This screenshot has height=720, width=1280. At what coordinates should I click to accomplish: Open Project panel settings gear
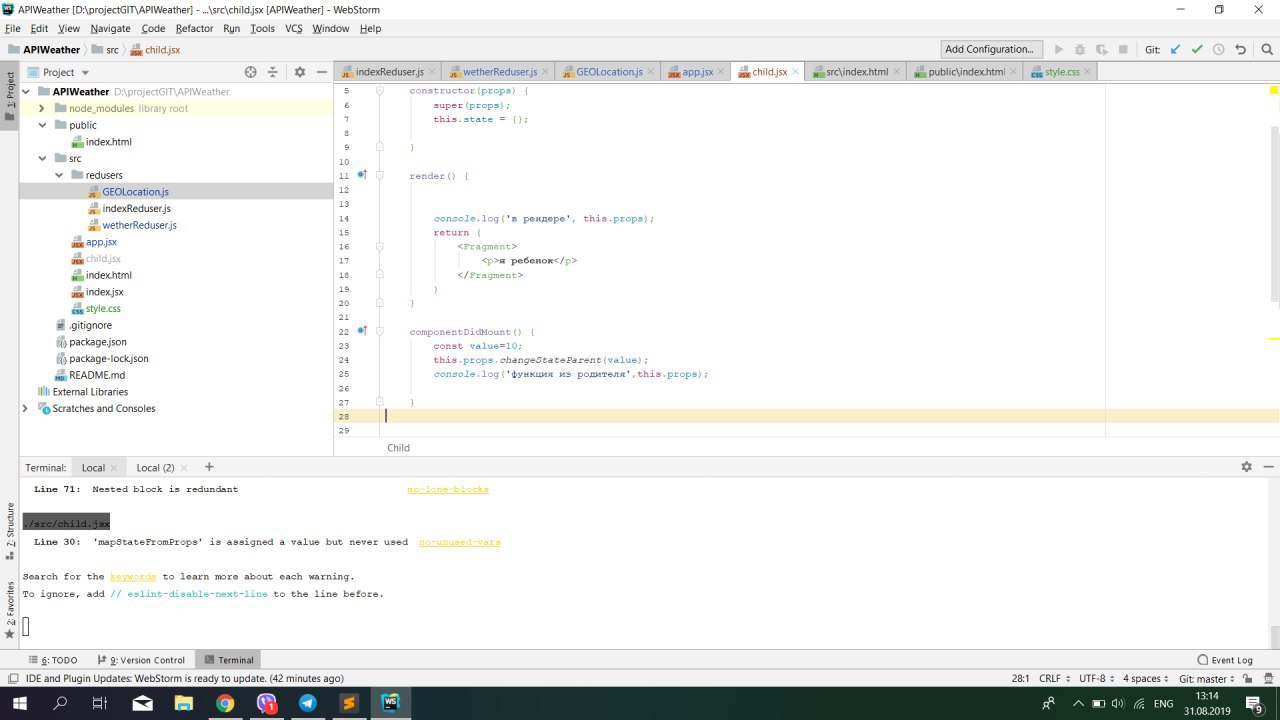[299, 72]
